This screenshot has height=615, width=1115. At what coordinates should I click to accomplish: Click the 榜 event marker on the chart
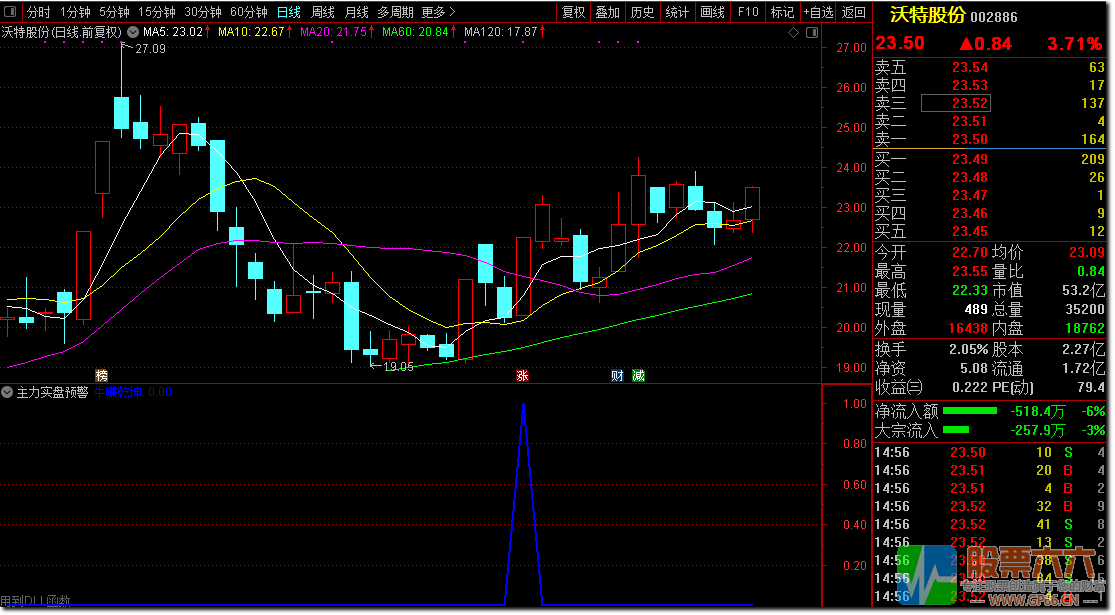point(101,376)
